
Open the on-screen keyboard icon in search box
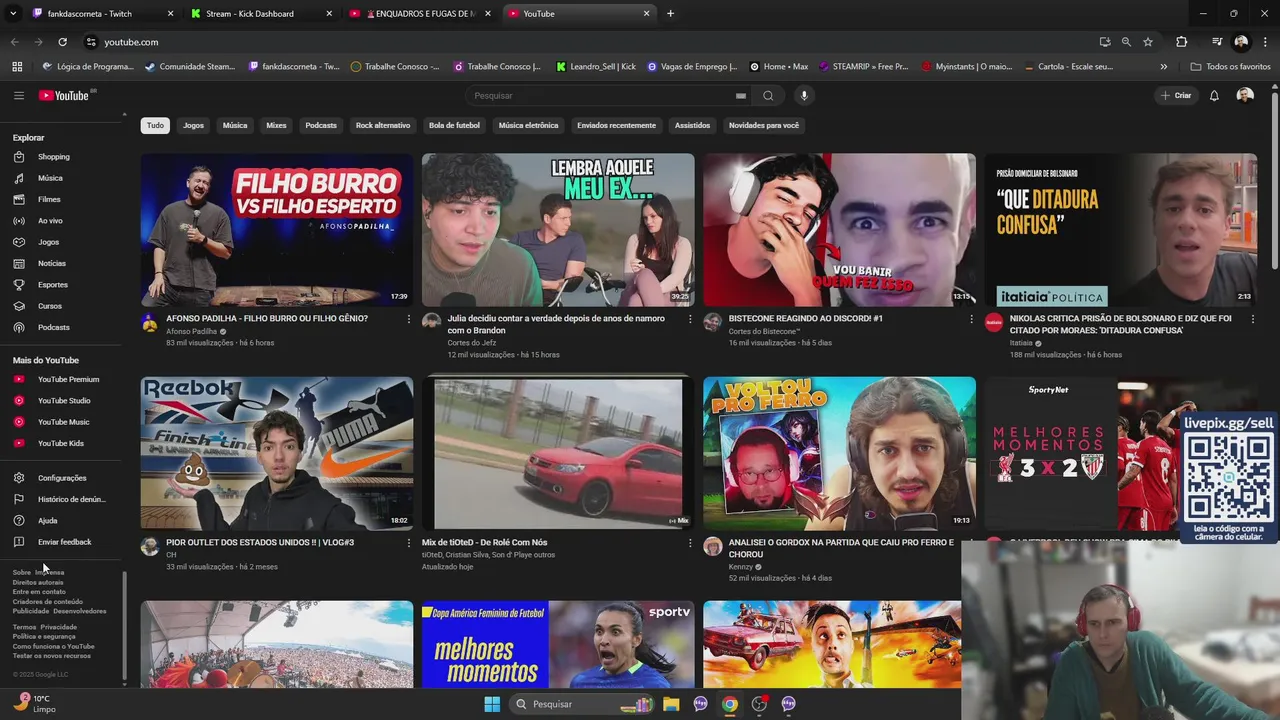click(741, 96)
